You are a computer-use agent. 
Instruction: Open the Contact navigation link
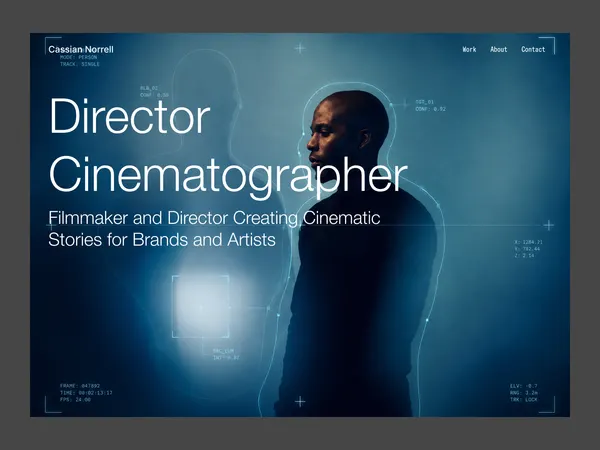533,49
